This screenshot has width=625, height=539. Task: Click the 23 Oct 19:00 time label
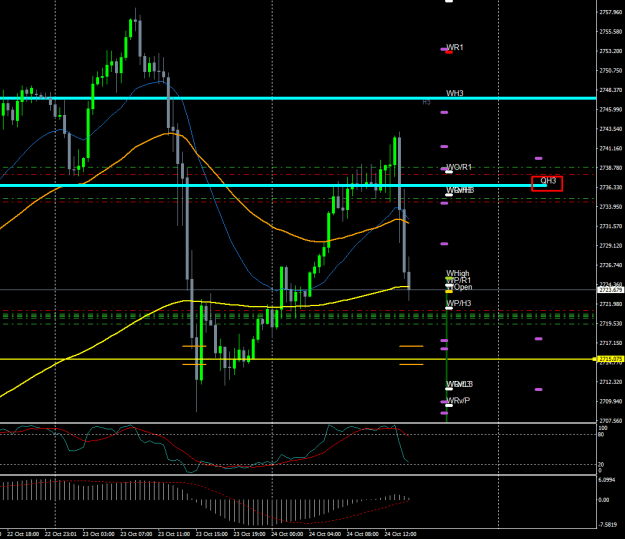click(250, 534)
